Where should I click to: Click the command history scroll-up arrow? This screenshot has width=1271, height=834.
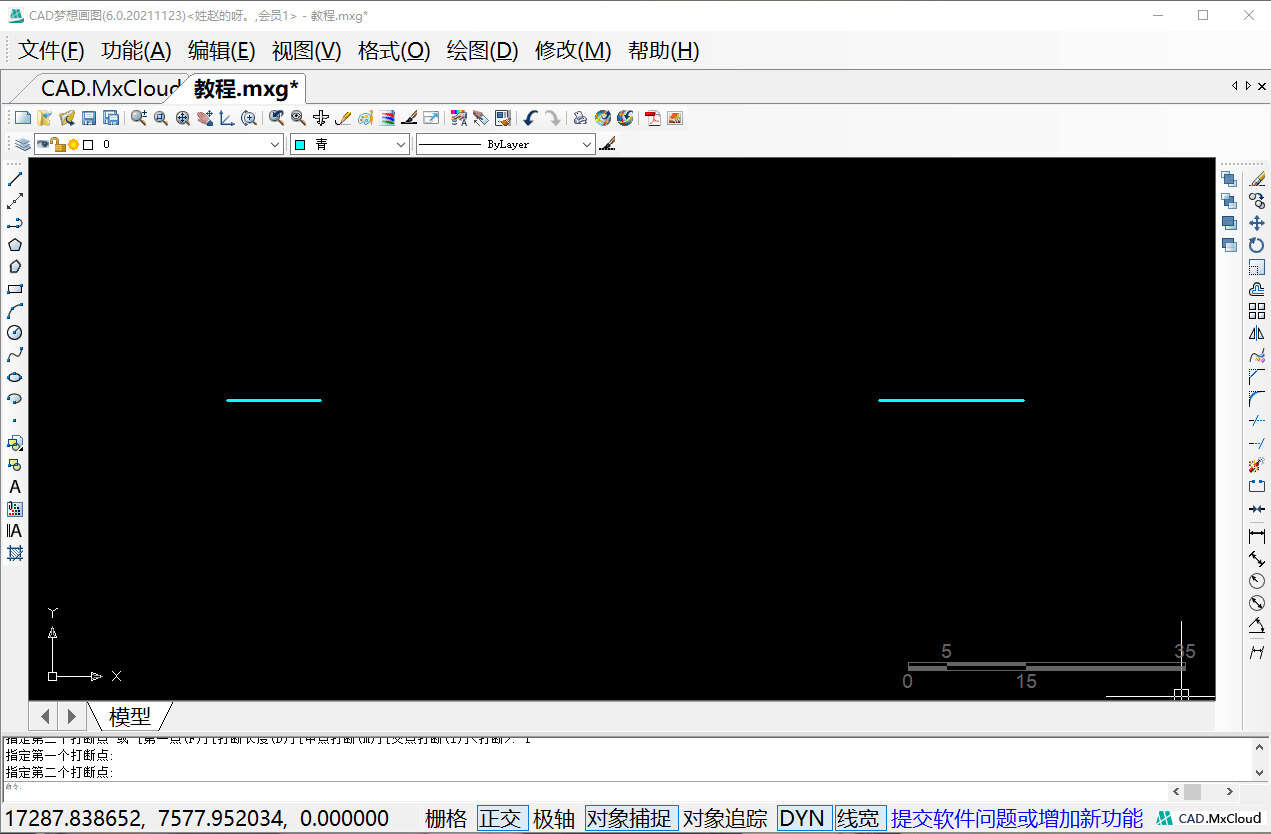[1259, 746]
